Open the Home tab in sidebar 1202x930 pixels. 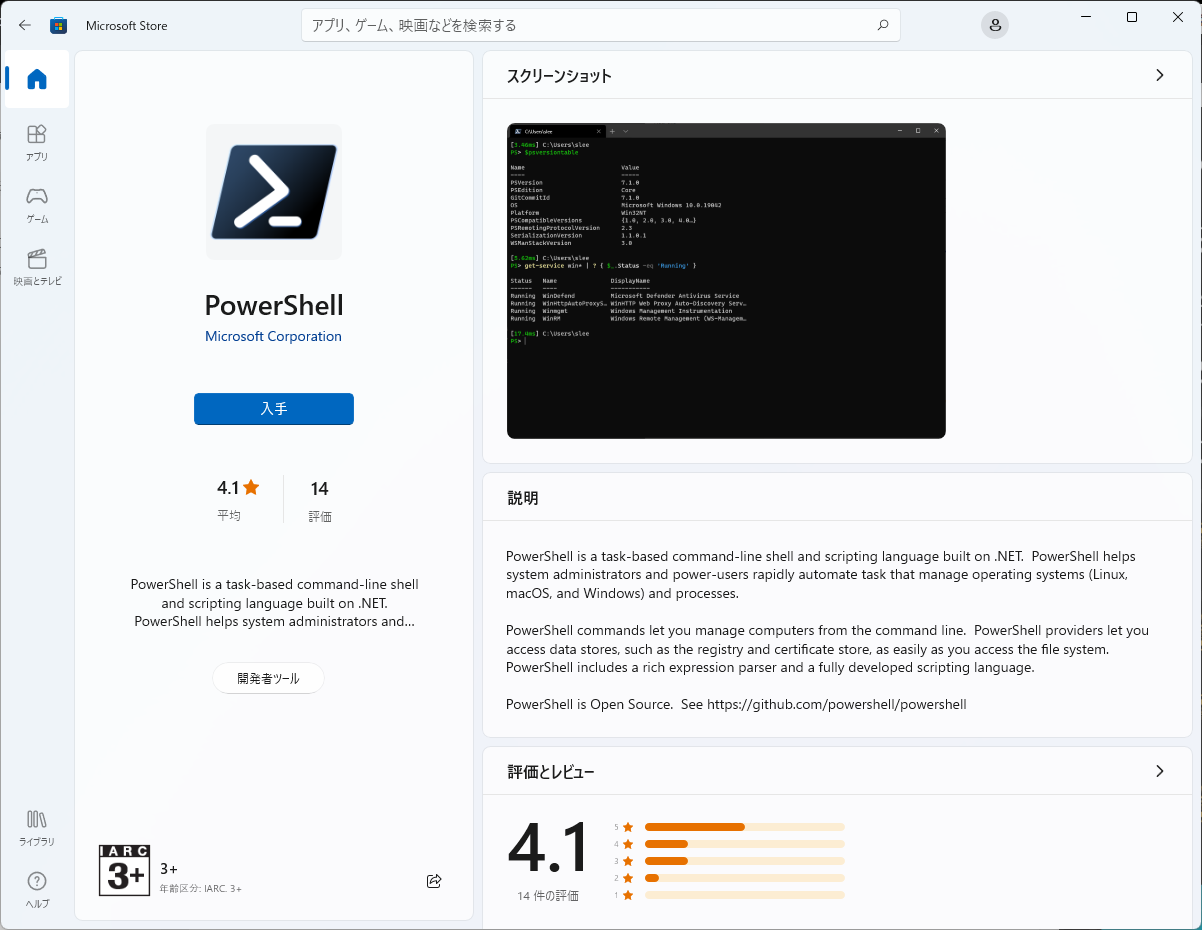click(37, 79)
